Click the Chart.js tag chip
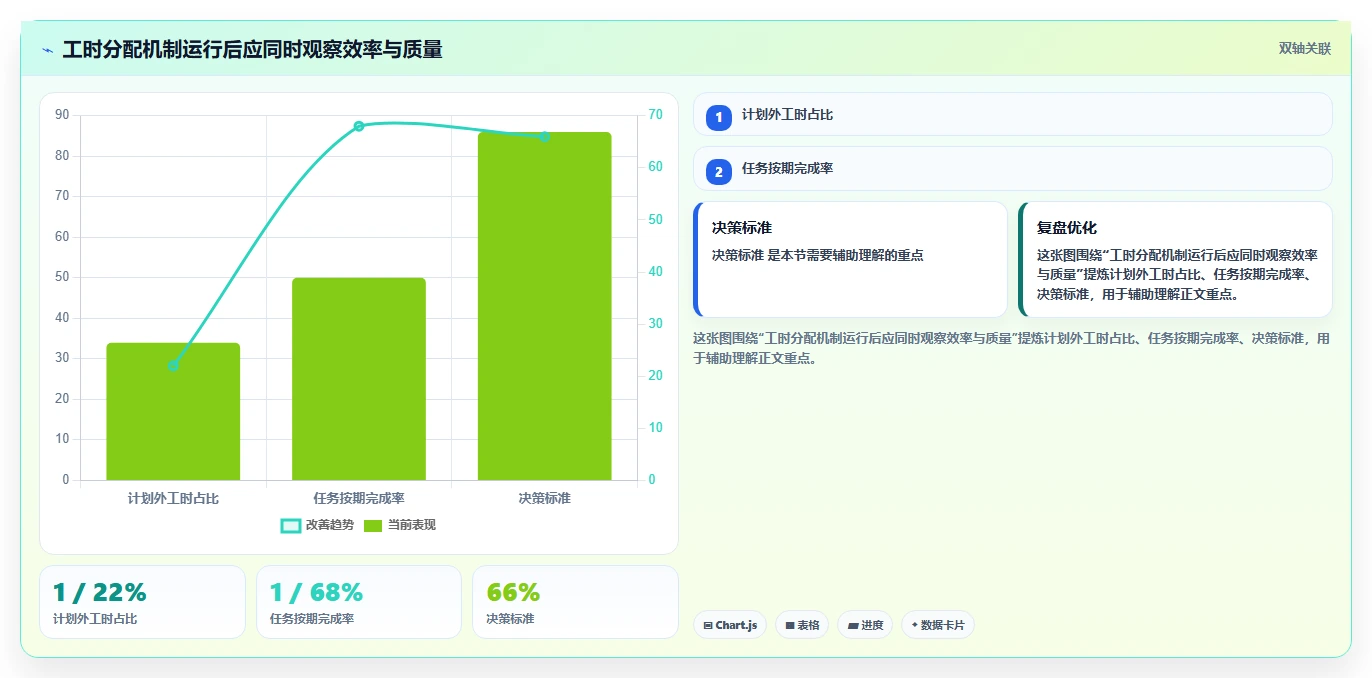Image resolution: width=1372 pixels, height=678 pixels. point(730,625)
